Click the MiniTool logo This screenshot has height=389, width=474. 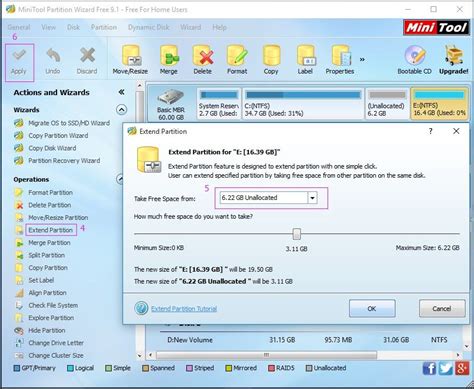point(436,28)
